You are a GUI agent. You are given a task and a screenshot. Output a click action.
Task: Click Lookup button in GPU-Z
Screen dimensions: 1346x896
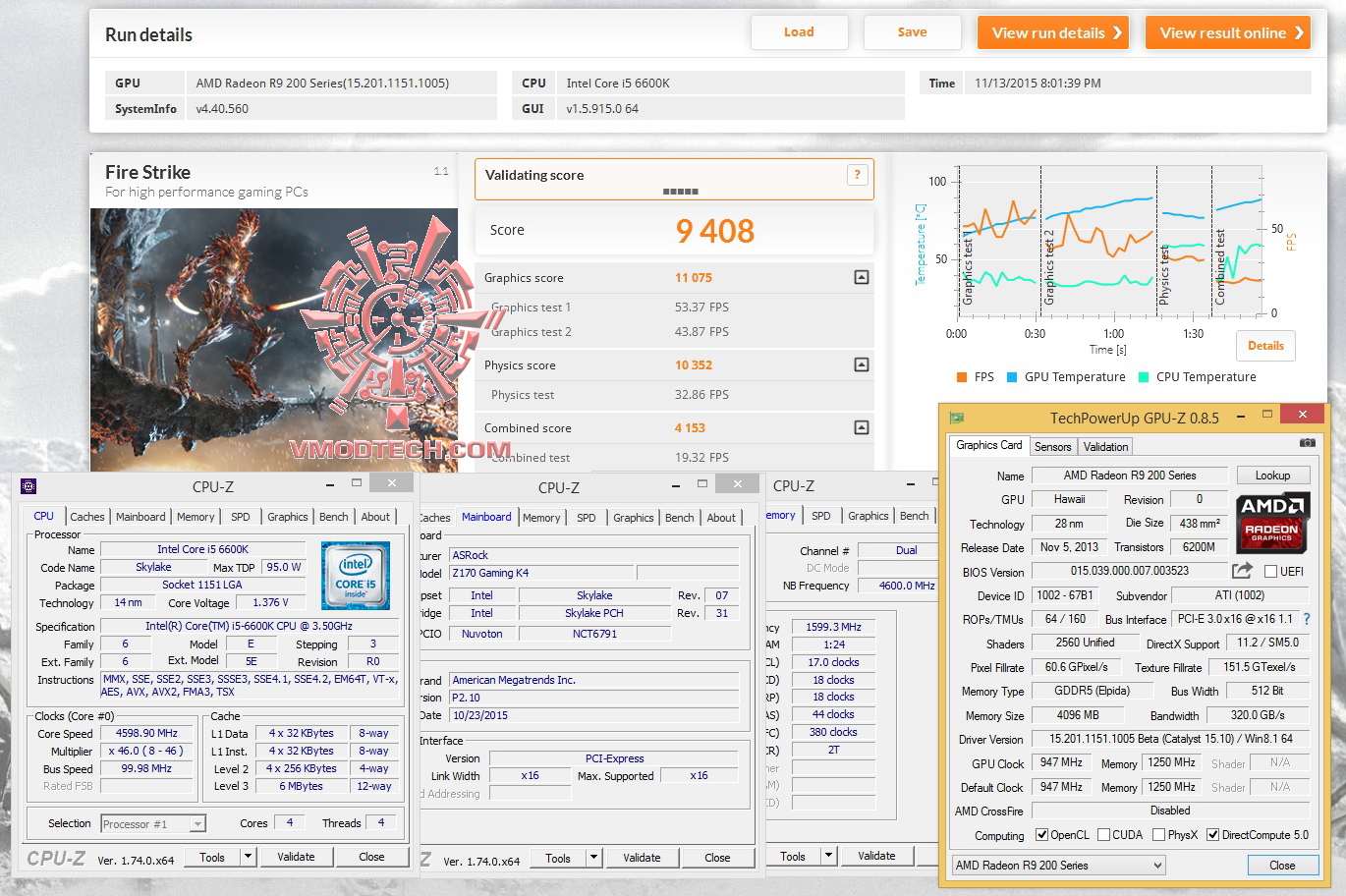click(1272, 476)
